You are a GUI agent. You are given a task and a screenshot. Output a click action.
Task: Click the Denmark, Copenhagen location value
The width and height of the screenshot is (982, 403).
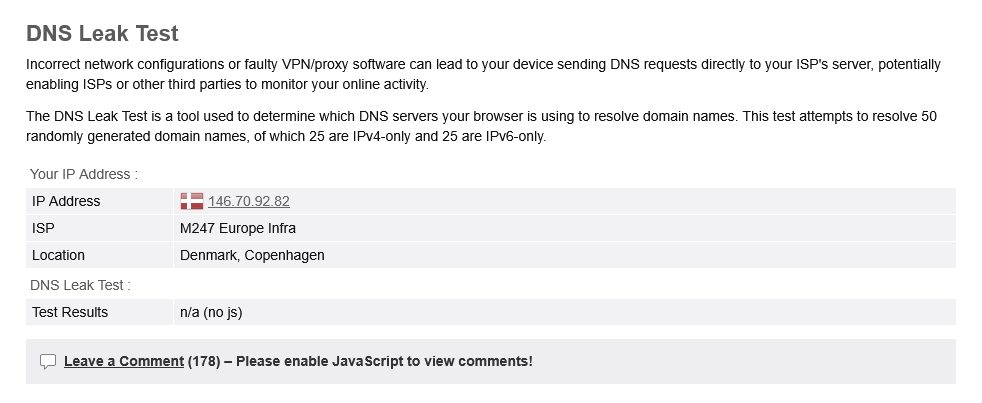[x=252, y=255]
